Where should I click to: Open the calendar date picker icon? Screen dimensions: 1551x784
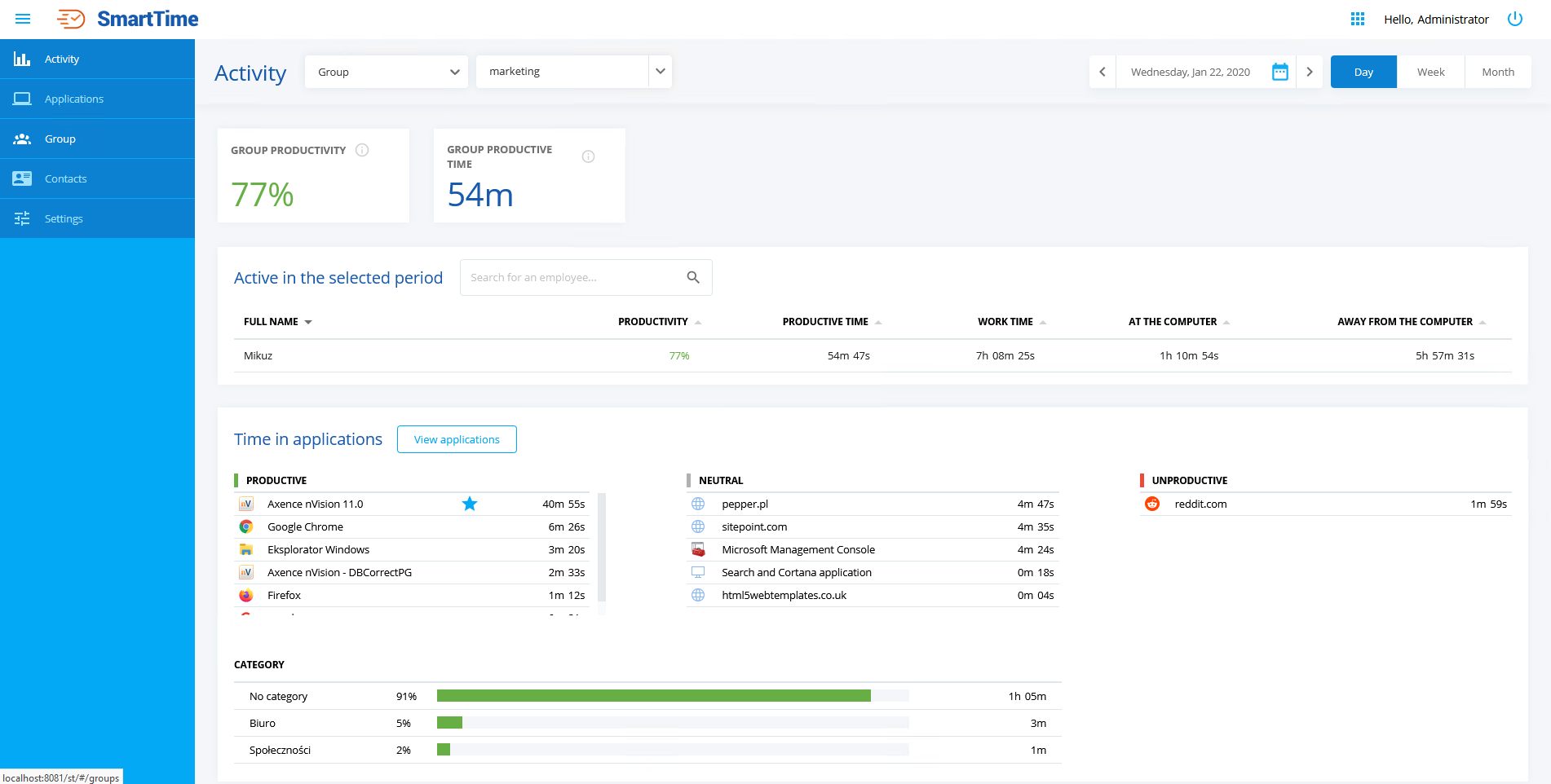coord(1279,72)
